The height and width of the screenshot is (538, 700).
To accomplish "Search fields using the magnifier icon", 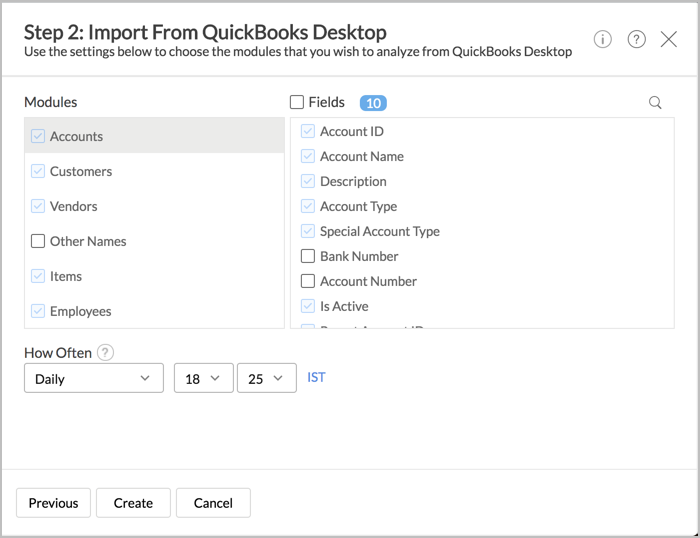I will [655, 102].
